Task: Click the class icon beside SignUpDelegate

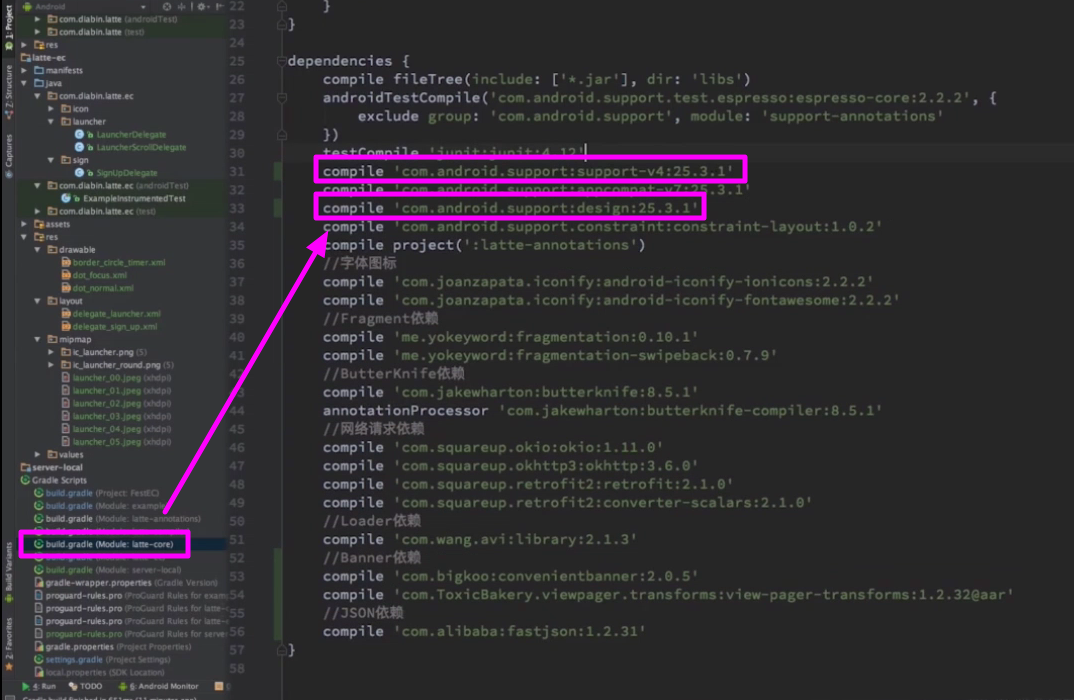Action: pos(79,173)
